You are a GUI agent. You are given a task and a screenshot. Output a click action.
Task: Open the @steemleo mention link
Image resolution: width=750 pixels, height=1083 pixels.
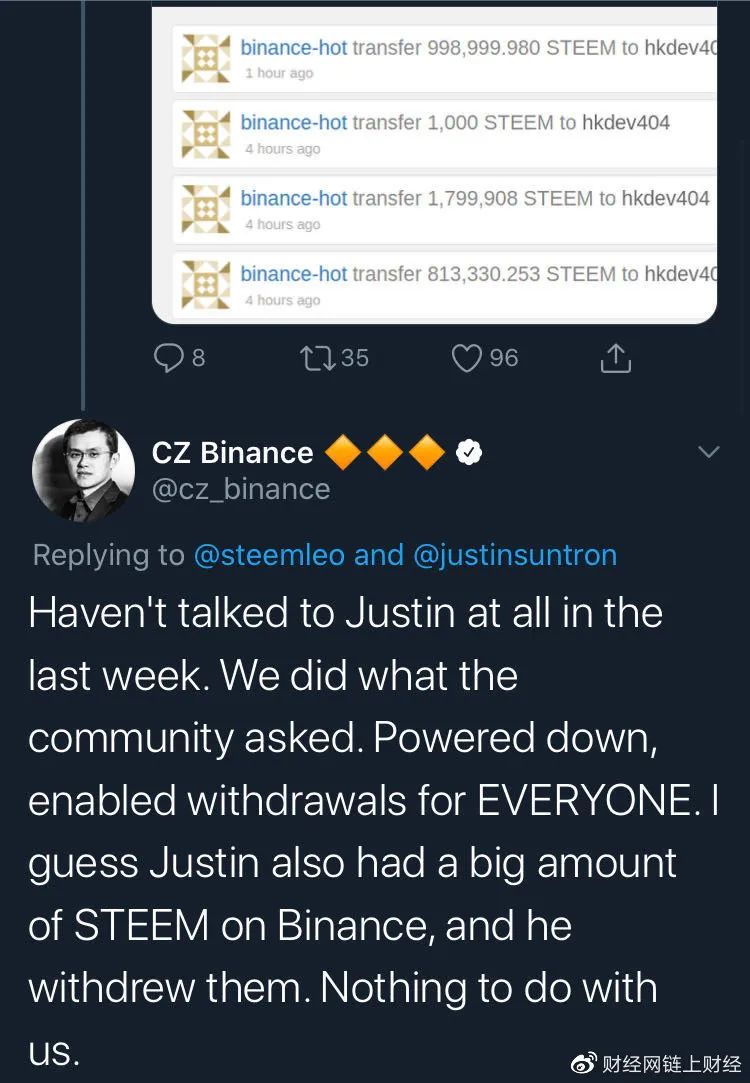click(269, 555)
